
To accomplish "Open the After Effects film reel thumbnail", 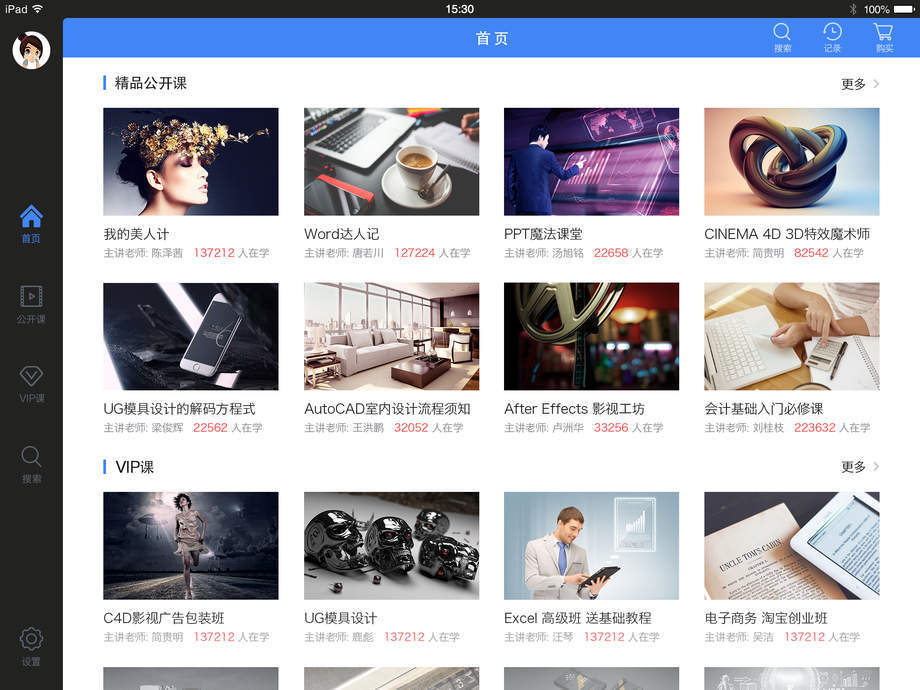I will point(591,336).
